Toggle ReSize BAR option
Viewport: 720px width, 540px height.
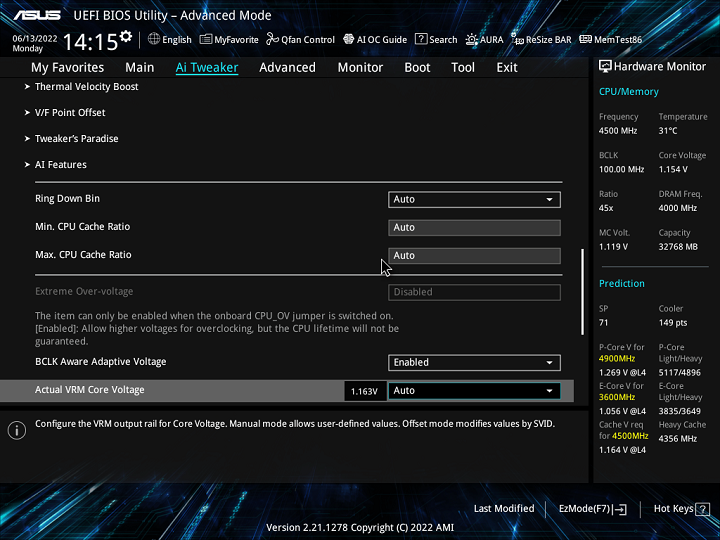pyautogui.click(x=541, y=40)
